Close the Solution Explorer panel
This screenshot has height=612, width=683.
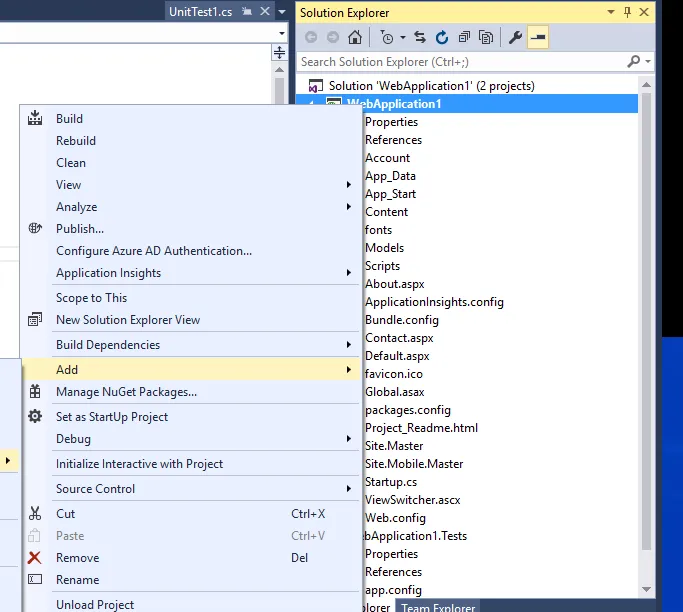click(644, 12)
